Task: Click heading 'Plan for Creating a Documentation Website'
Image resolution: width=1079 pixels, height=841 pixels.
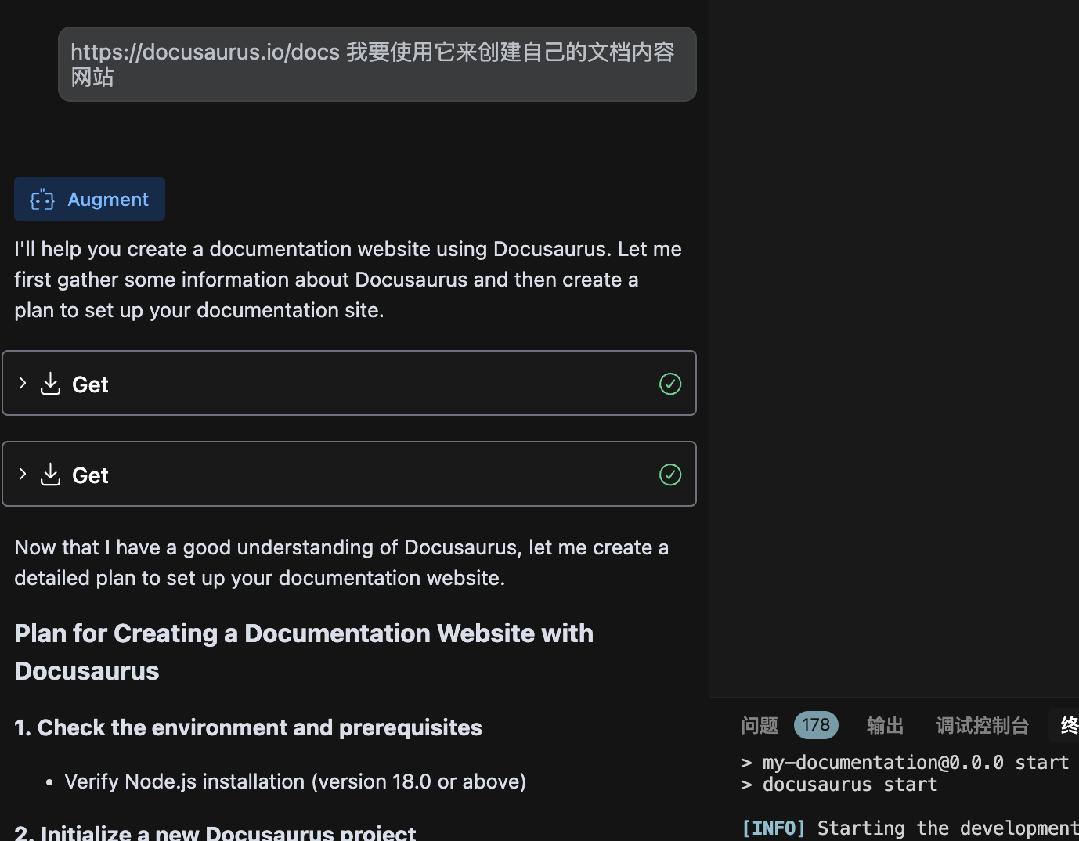Action: click(304, 651)
